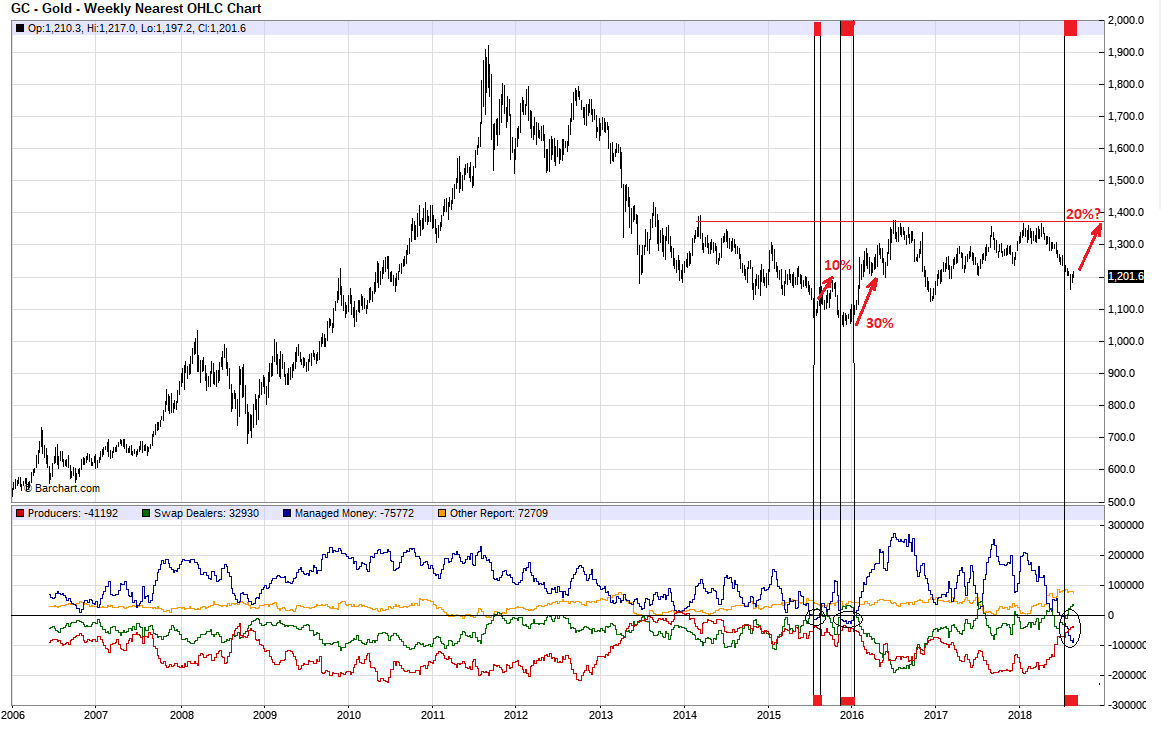Click the 2013 year label on time axis
The height and width of the screenshot is (734, 1161).
[x=600, y=715]
